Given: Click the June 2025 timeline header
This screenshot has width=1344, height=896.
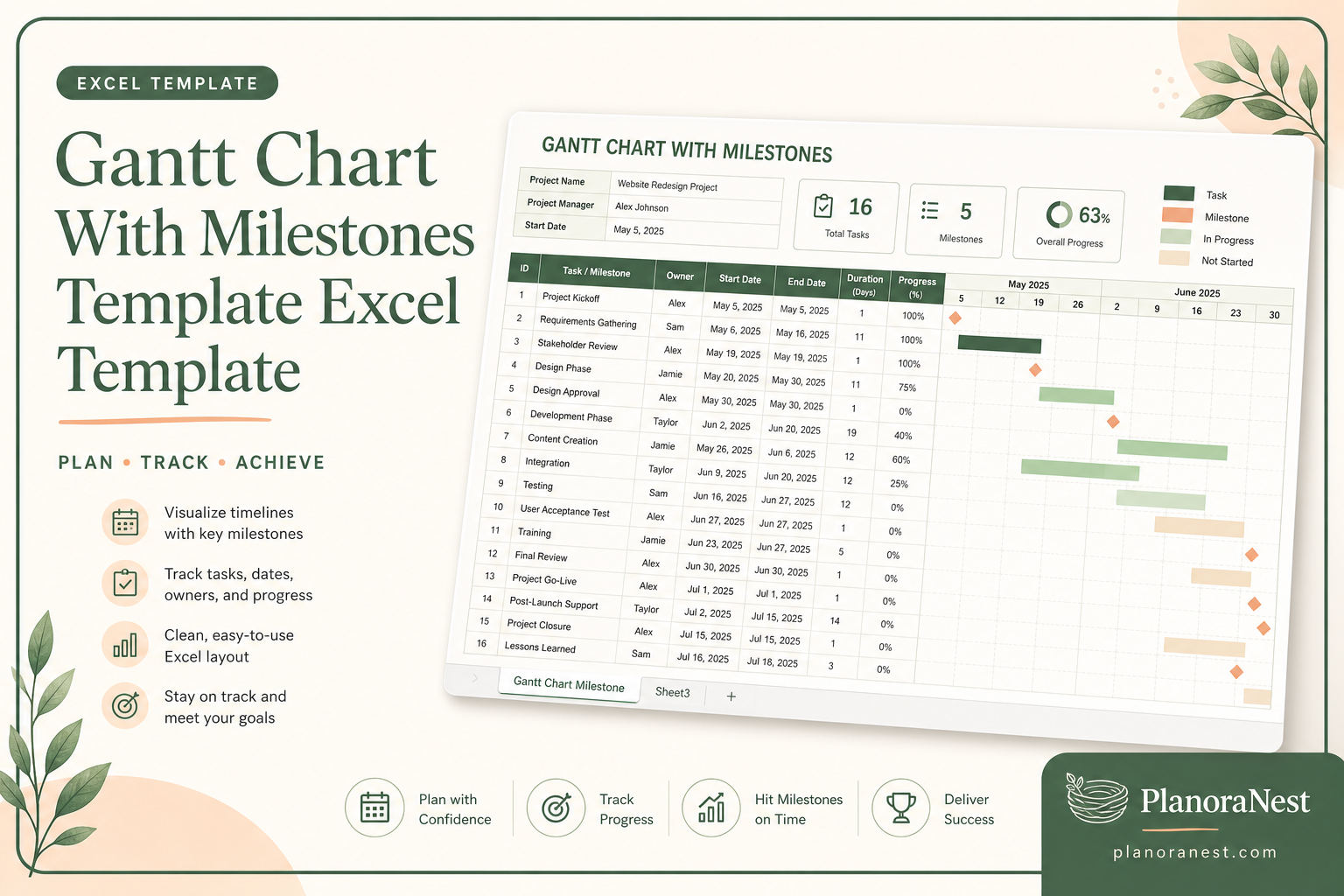Looking at the screenshot, I should point(1197,292).
